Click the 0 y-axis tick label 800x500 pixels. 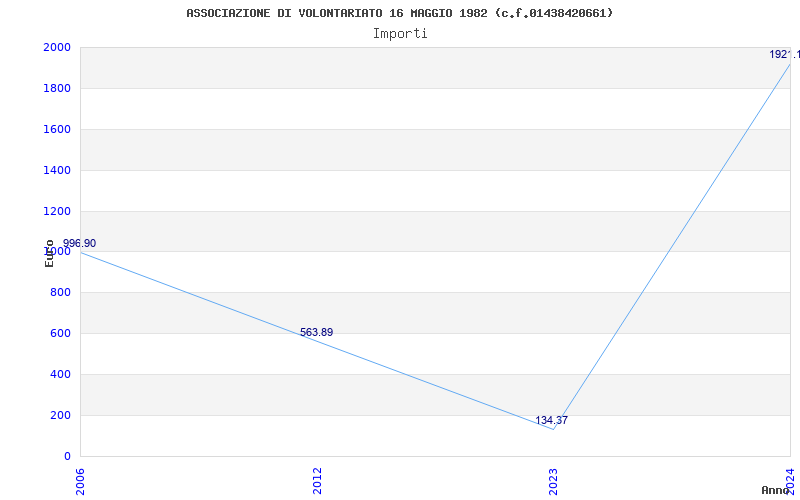[67, 456]
